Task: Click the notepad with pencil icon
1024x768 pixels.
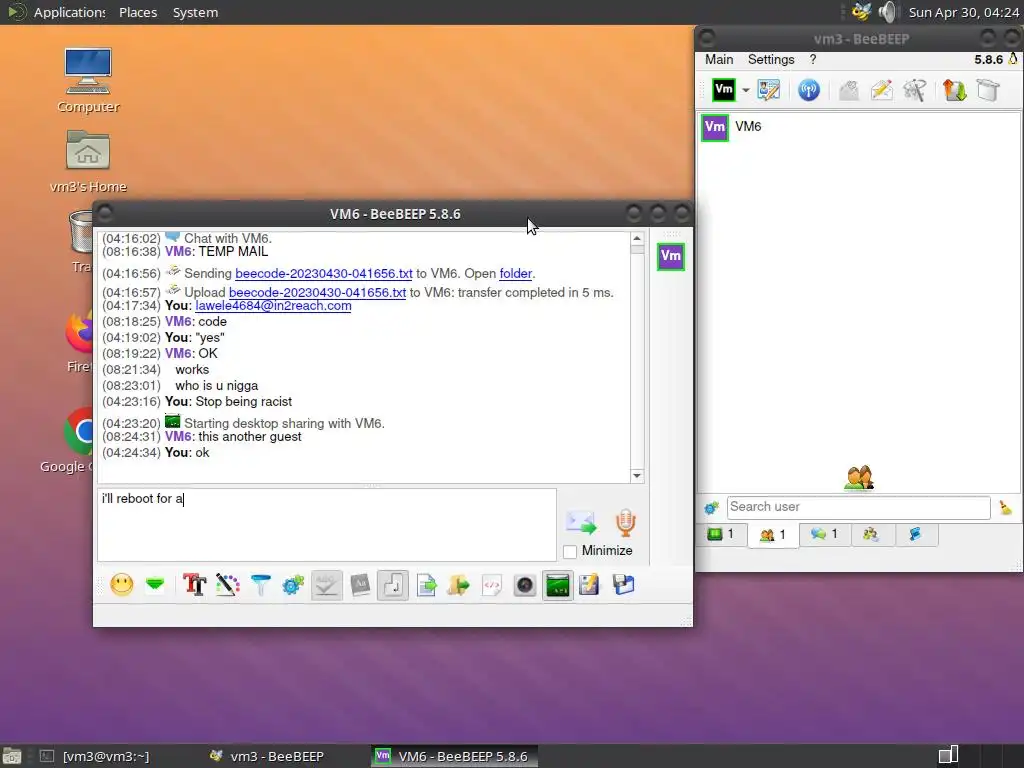Action: pyautogui.click(x=589, y=584)
